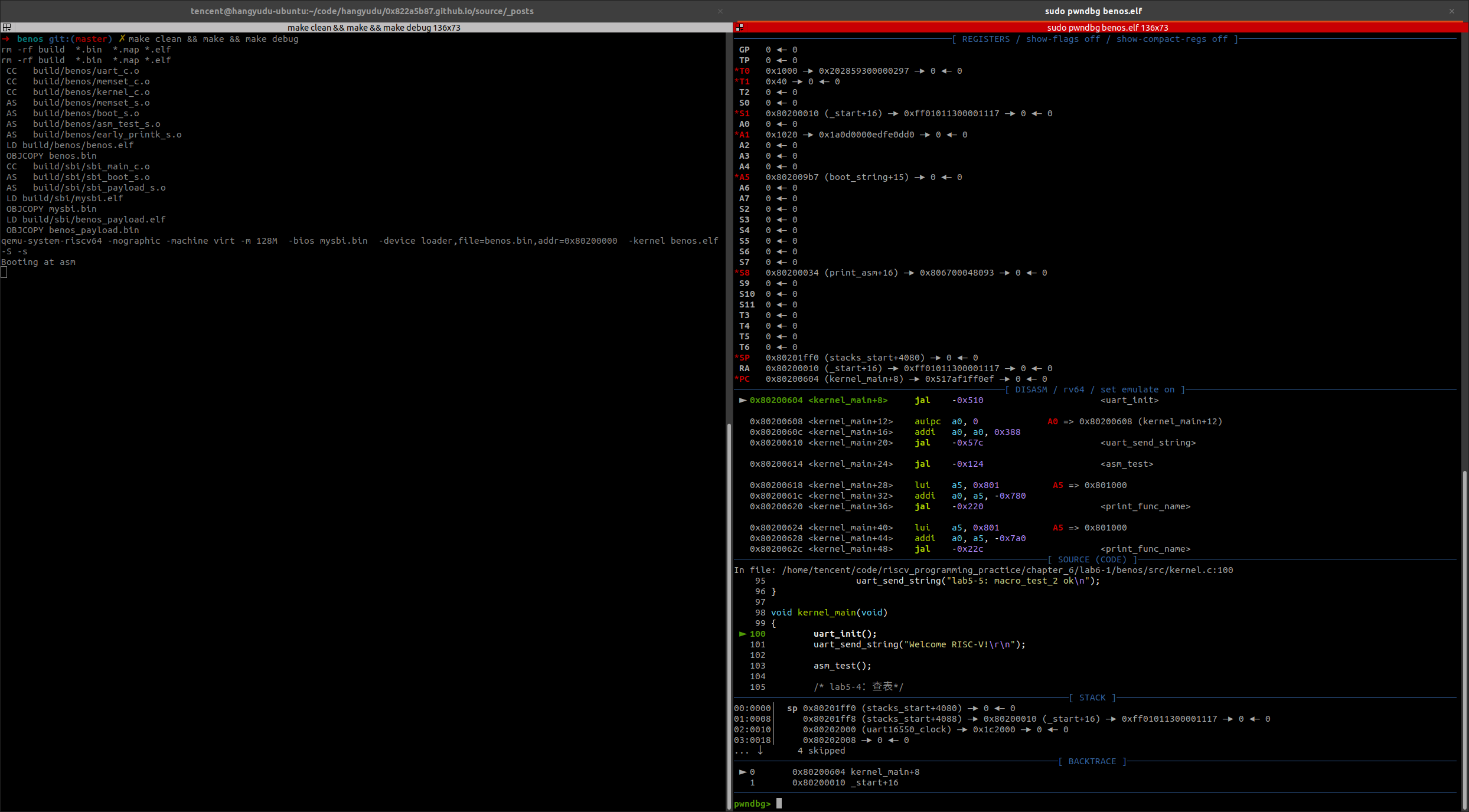
Task: Switch to the tencent@hangyudu-ubuntu tab
Action: click(x=362, y=11)
